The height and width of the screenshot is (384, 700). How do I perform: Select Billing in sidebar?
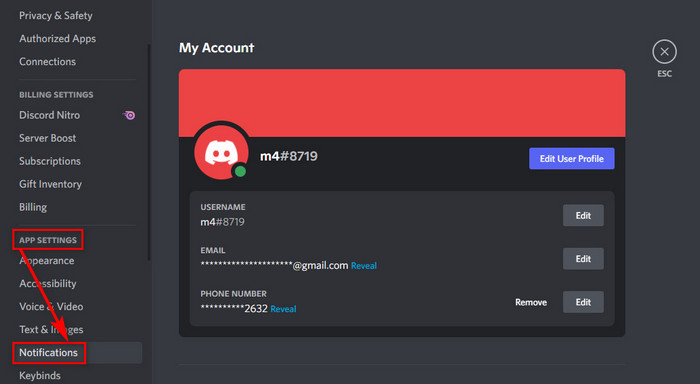click(x=33, y=207)
